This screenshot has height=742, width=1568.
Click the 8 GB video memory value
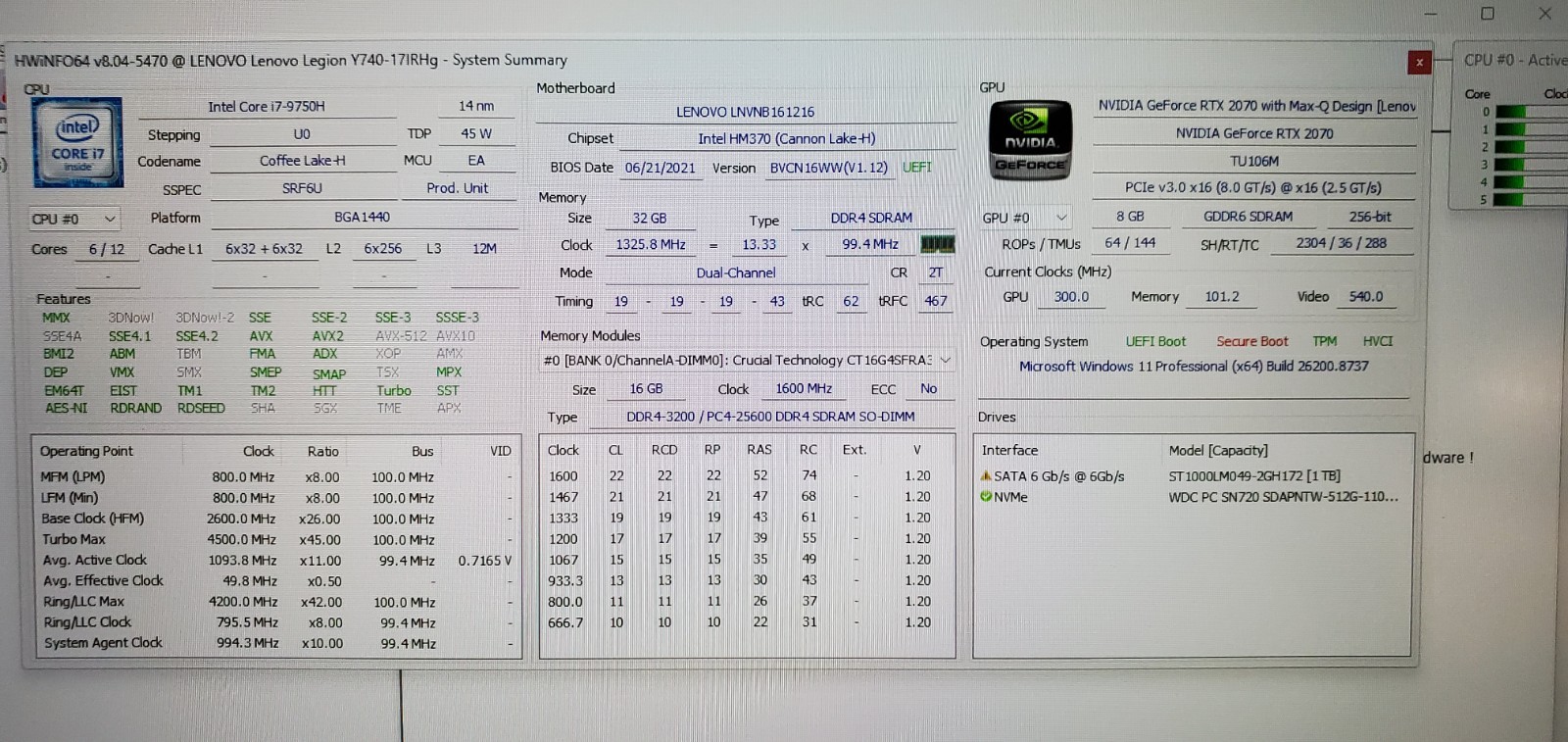(1130, 217)
